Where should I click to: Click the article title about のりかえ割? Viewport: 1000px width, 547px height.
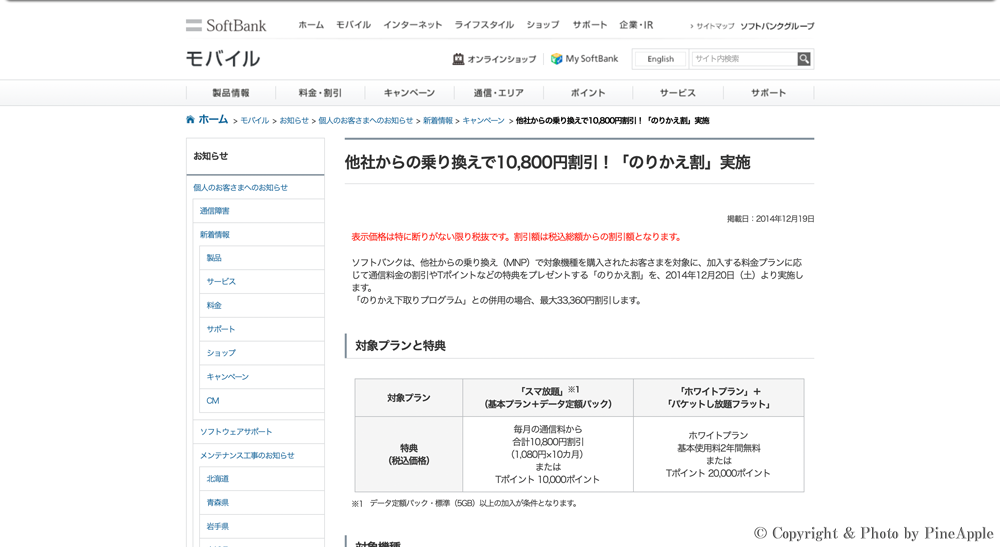(547, 162)
